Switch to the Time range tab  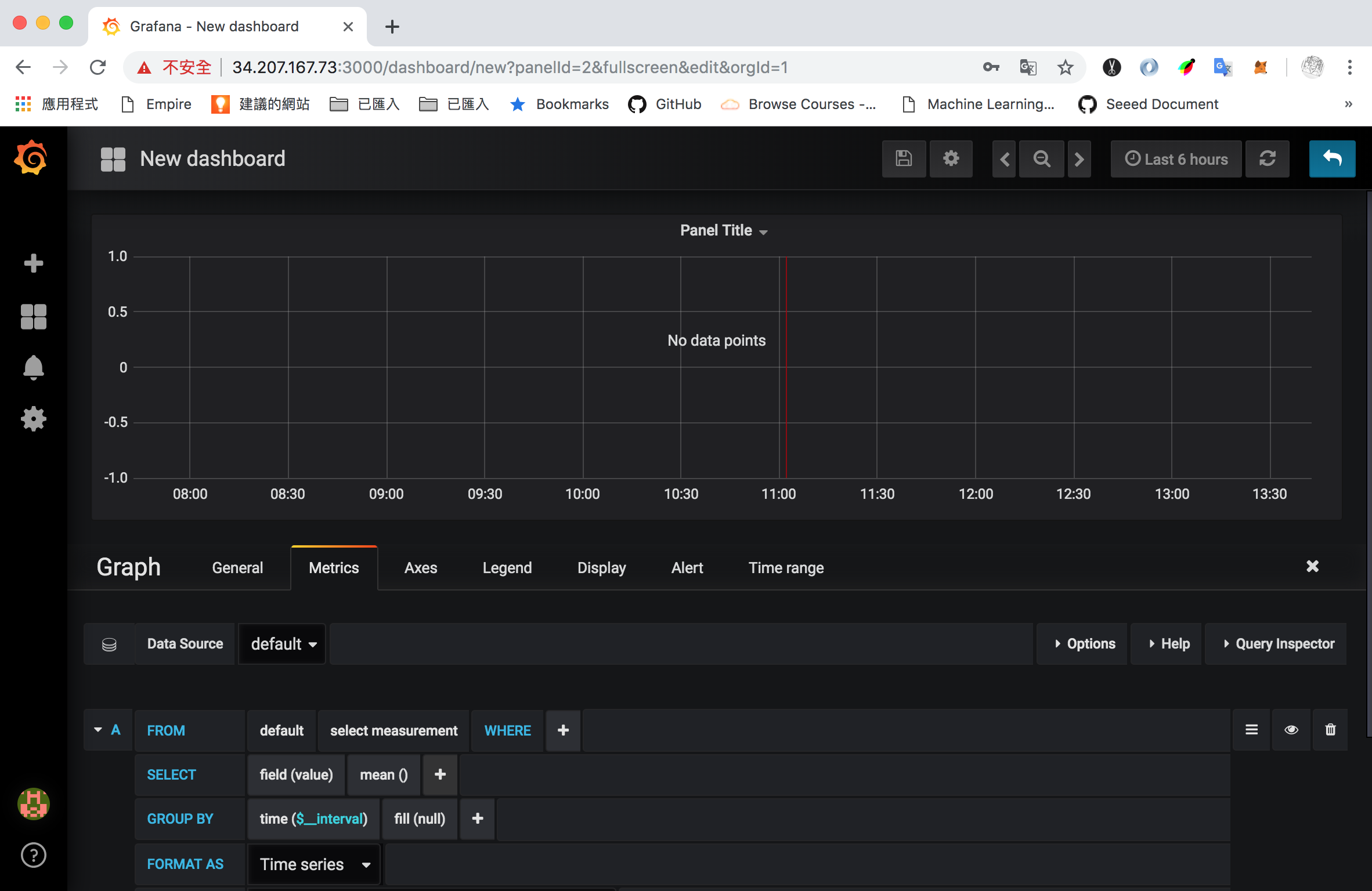pos(786,567)
